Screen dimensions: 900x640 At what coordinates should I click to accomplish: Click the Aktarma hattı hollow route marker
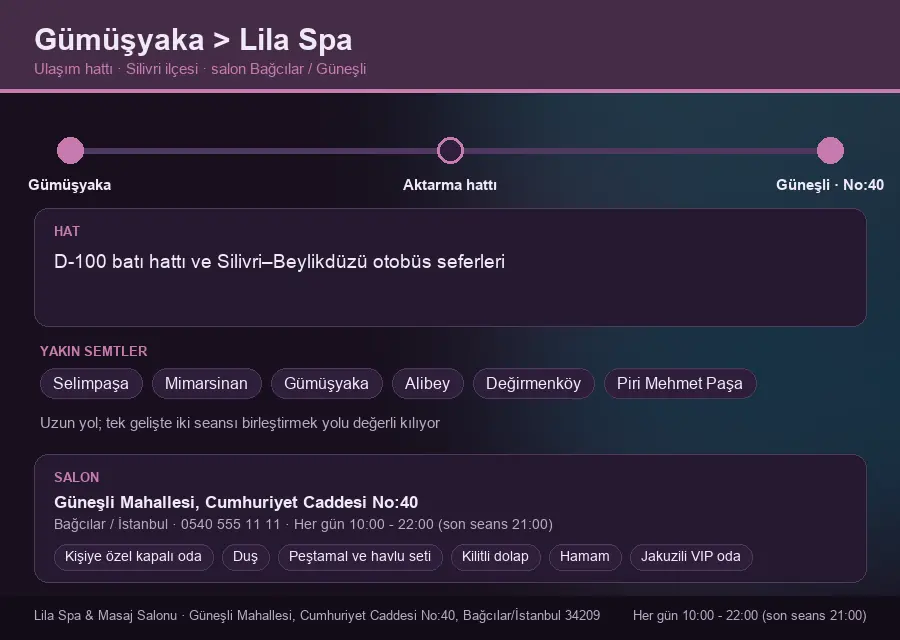click(x=450, y=150)
